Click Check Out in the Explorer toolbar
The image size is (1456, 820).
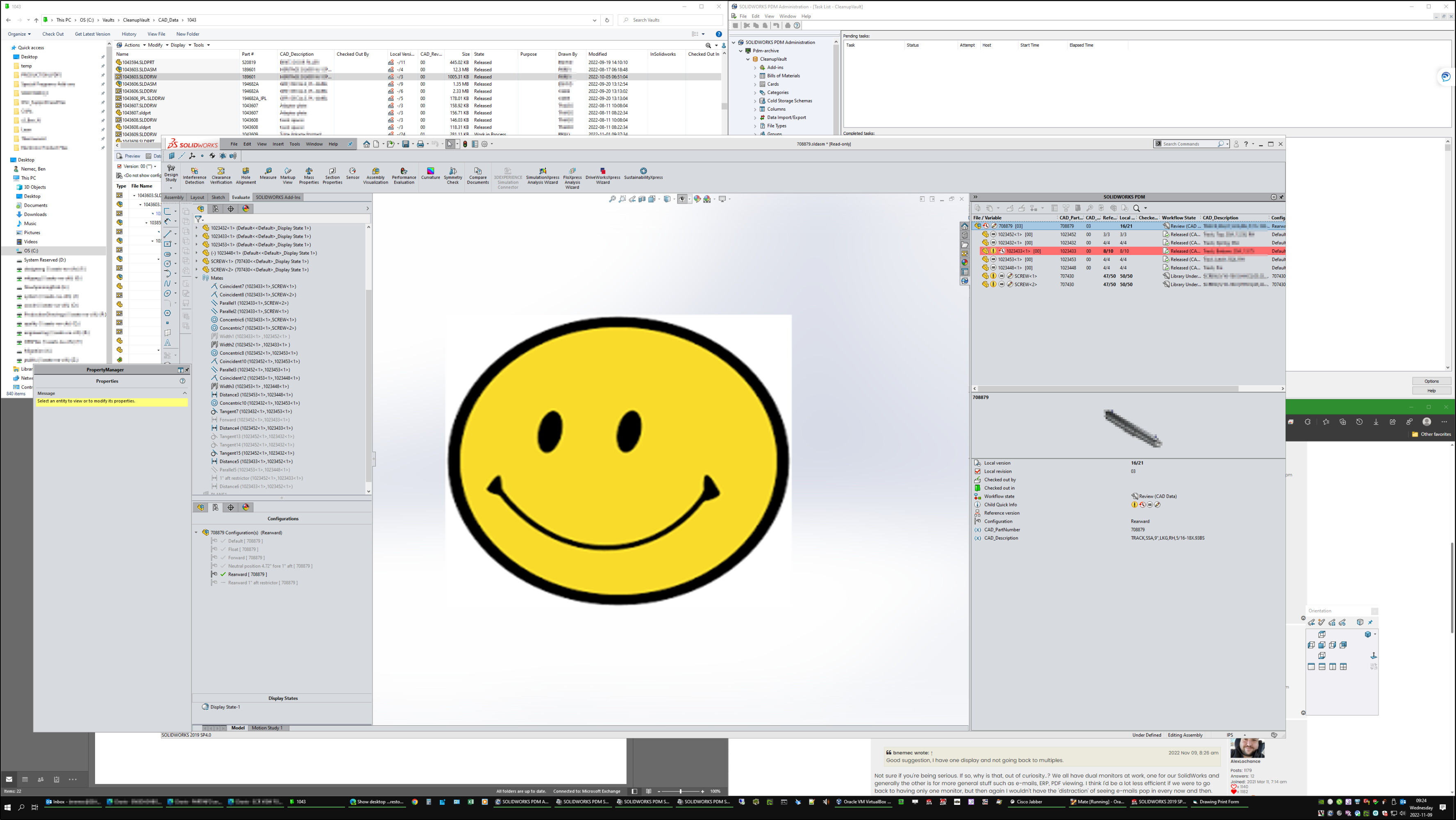tap(52, 34)
